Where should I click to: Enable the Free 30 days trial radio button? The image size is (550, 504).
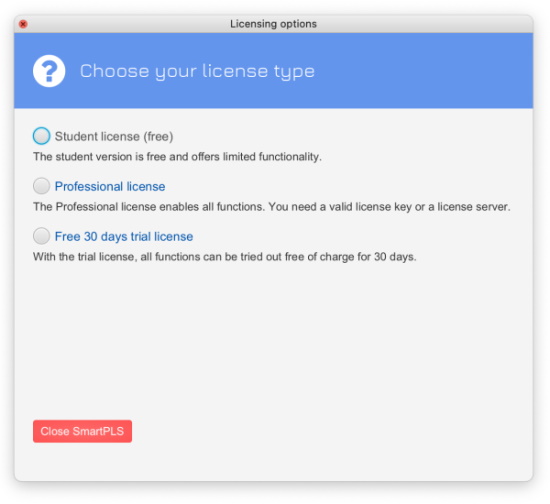pyautogui.click(x=41, y=236)
